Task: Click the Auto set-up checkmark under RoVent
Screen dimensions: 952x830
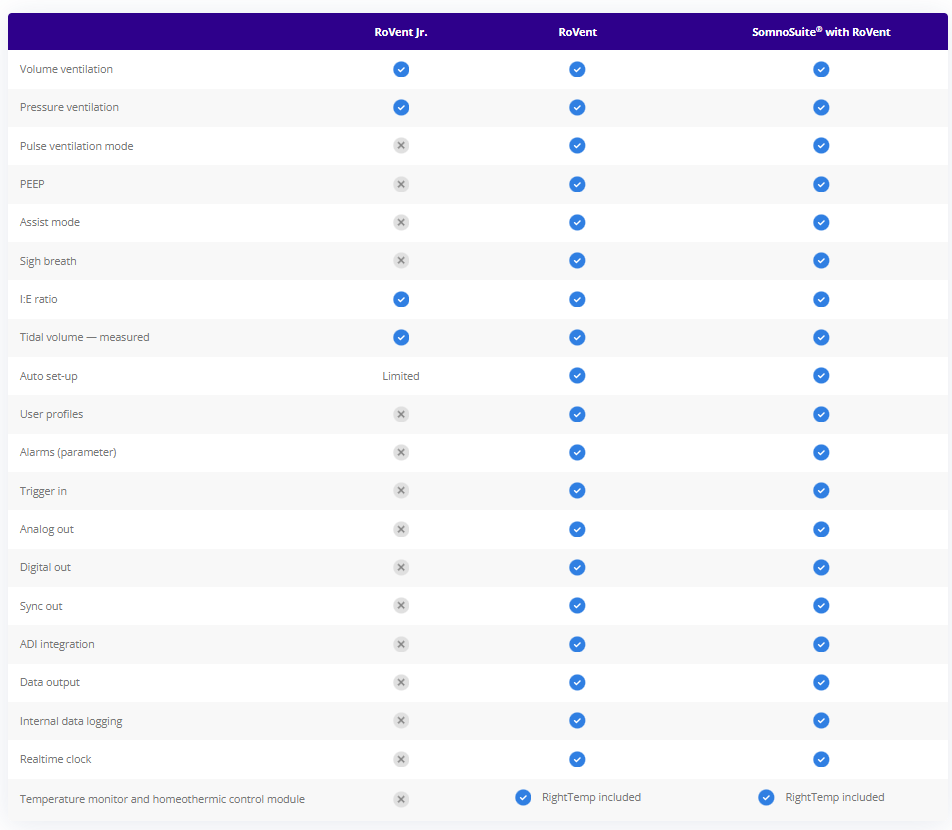Action: pyautogui.click(x=577, y=376)
